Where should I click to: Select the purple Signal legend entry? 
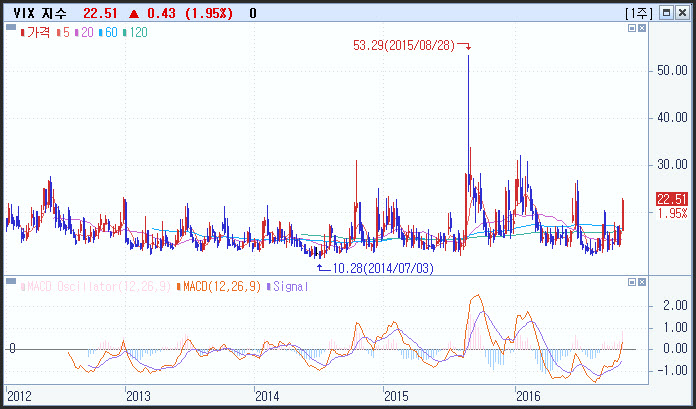(x=288, y=286)
